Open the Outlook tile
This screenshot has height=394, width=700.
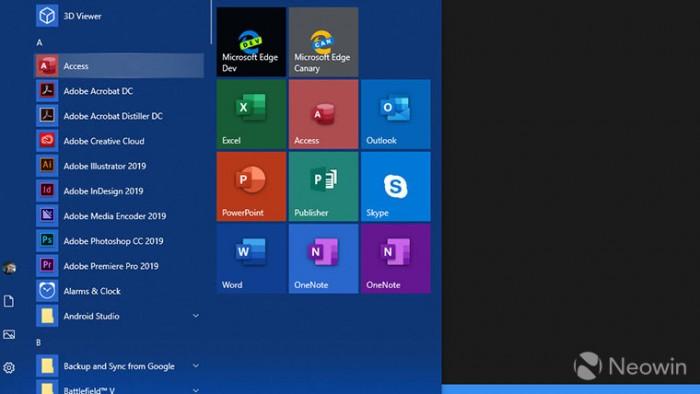pos(396,114)
